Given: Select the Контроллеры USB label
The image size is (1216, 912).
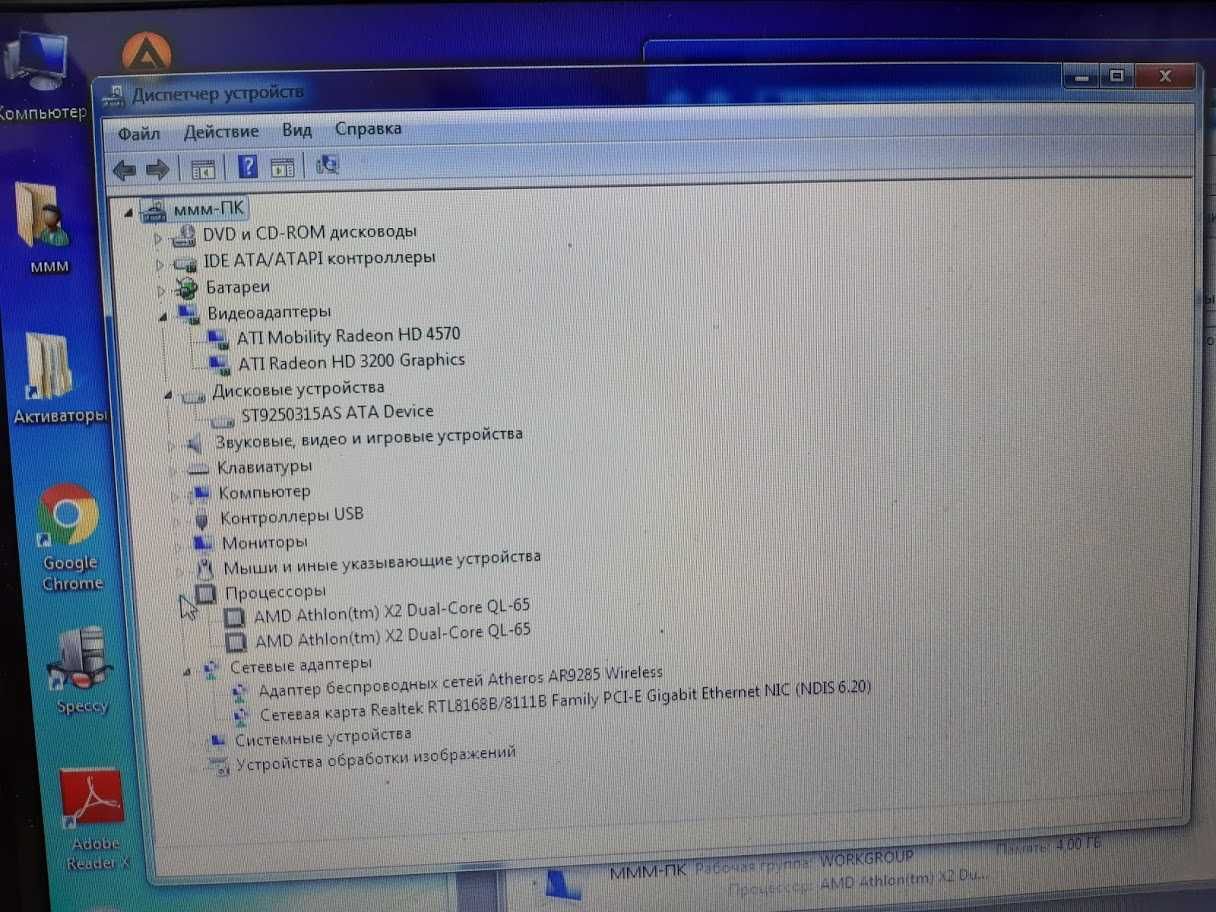Looking at the screenshot, I should coord(292,517).
